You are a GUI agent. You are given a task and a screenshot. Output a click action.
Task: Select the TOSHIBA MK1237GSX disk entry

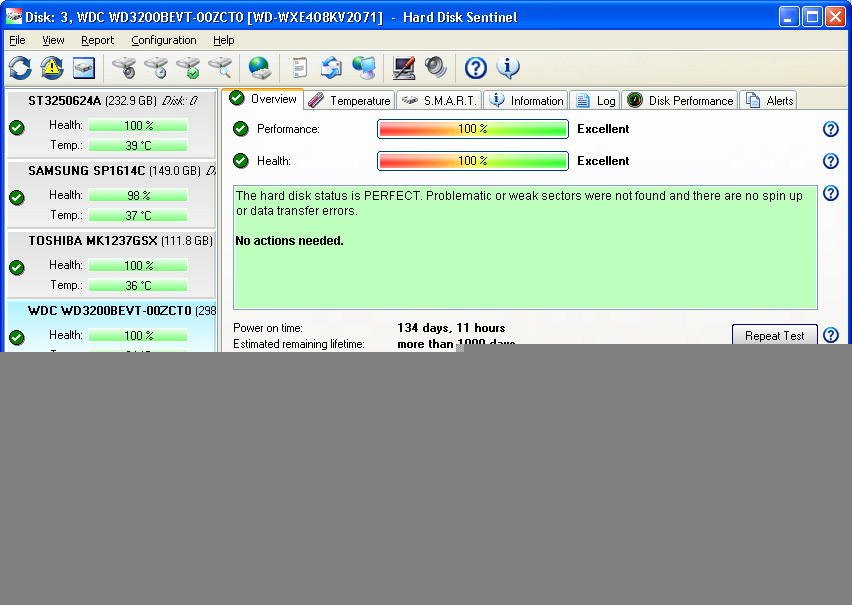click(110, 241)
